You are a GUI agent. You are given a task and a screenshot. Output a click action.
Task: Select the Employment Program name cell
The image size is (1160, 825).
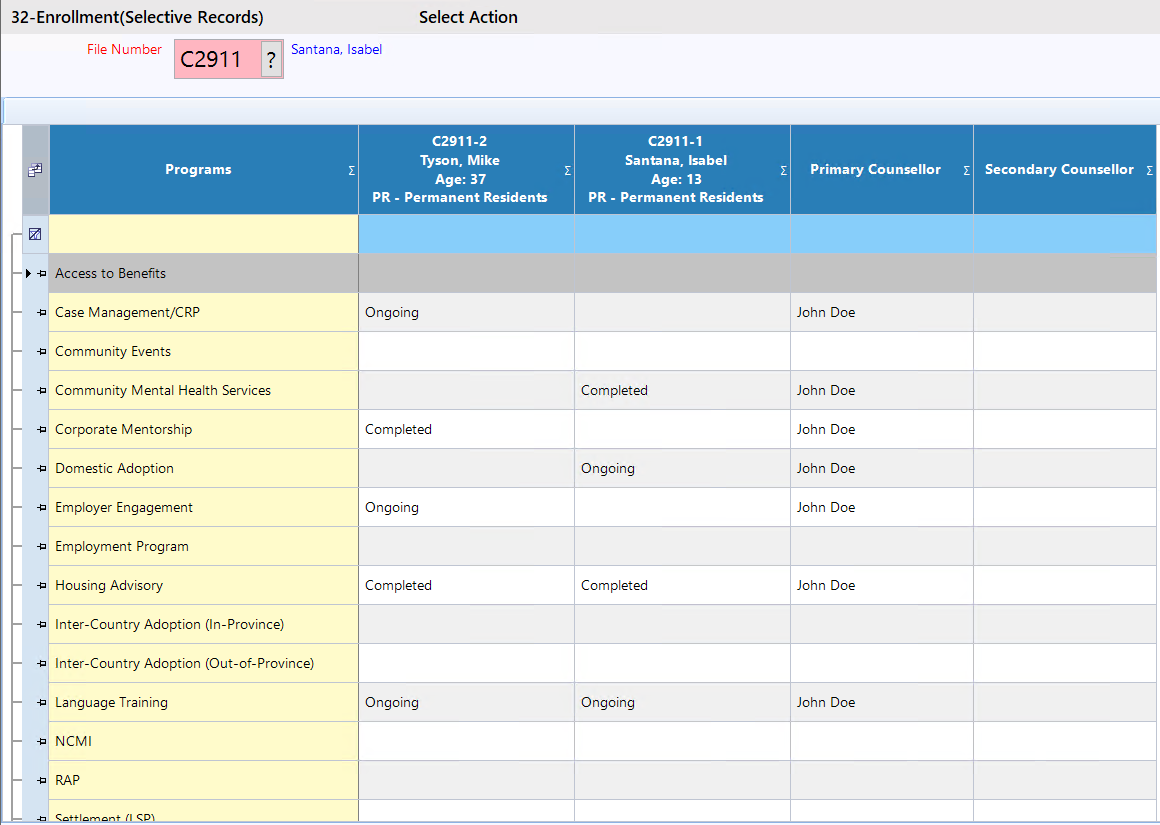203,547
